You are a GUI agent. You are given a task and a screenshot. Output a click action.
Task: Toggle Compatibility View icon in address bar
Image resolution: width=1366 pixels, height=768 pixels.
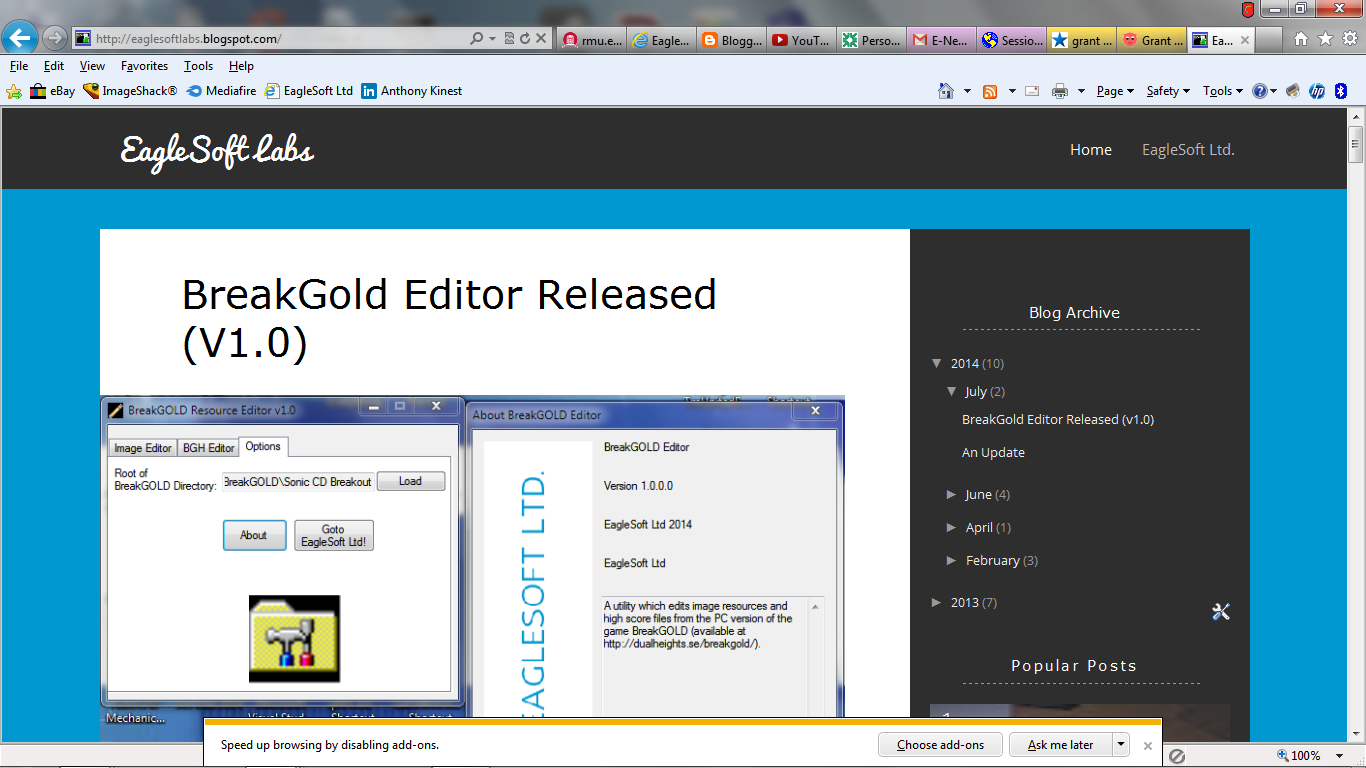[509, 39]
